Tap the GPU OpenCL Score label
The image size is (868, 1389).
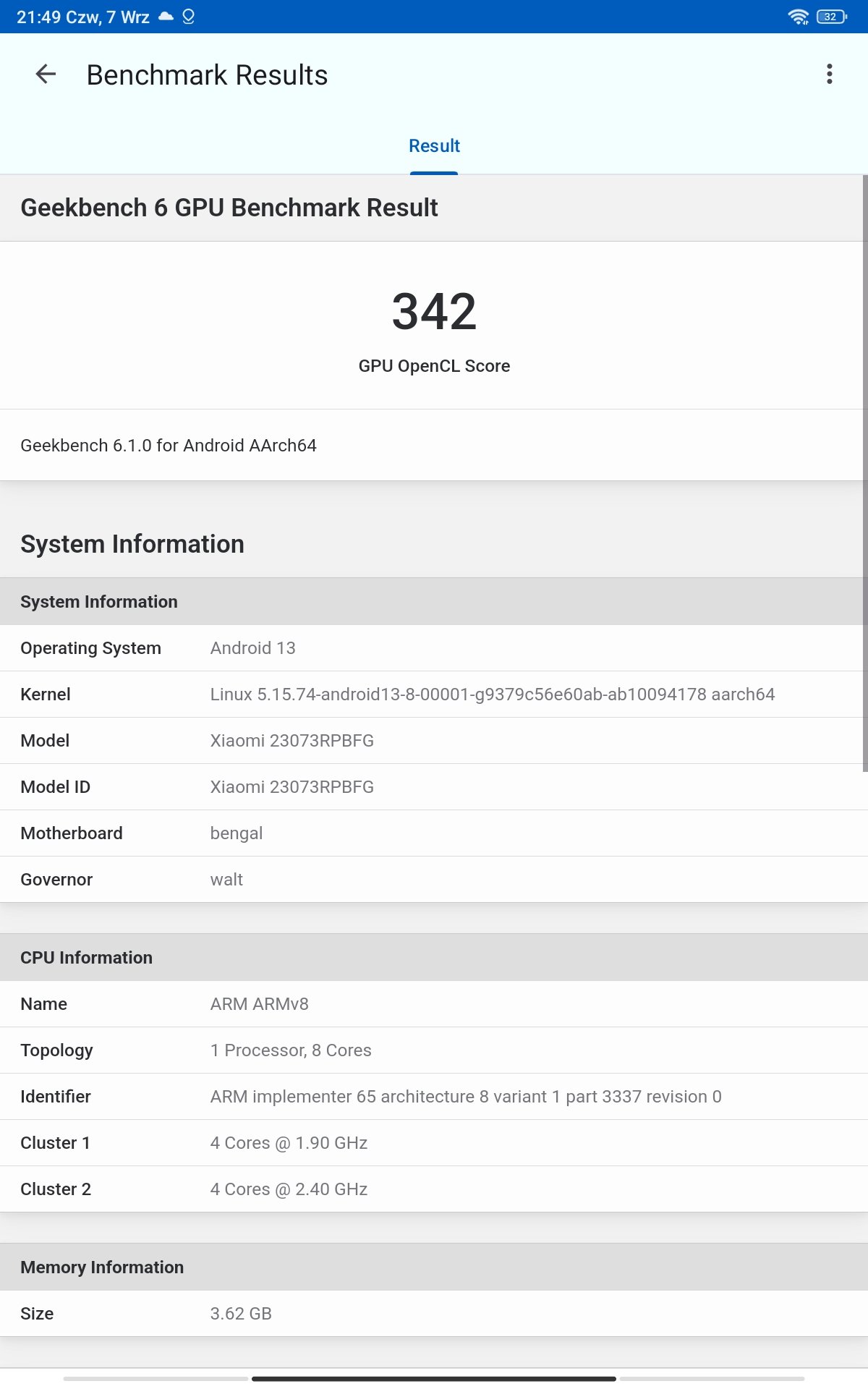tap(434, 366)
